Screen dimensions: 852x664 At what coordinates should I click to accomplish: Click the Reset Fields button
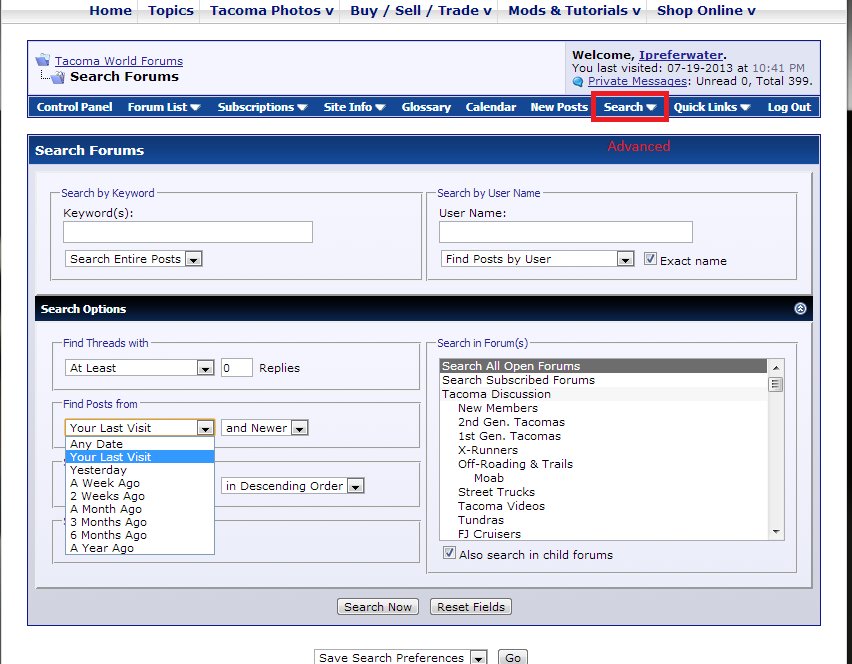click(x=471, y=606)
